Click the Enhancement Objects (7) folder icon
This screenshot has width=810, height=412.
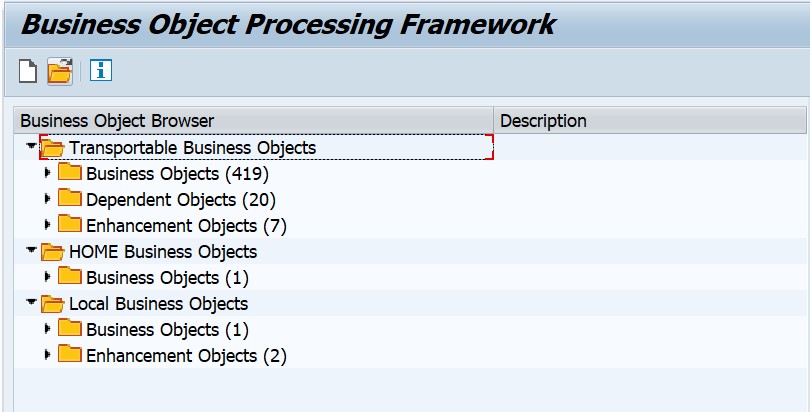(x=70, y=224)
